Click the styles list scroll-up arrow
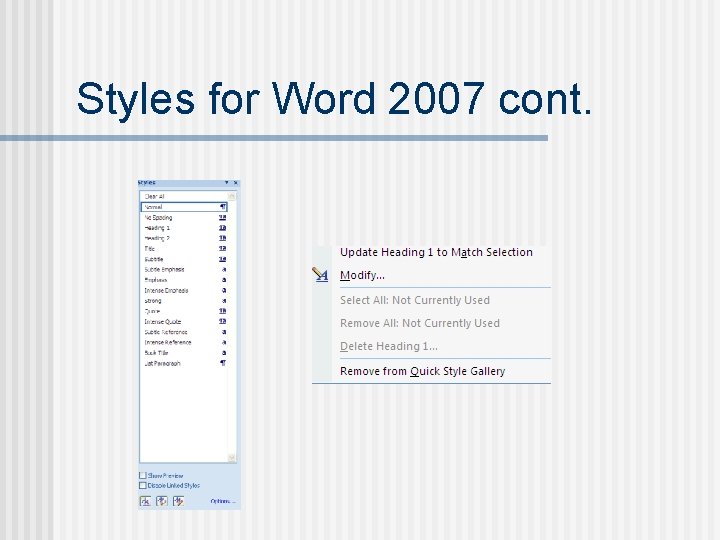 232,197
